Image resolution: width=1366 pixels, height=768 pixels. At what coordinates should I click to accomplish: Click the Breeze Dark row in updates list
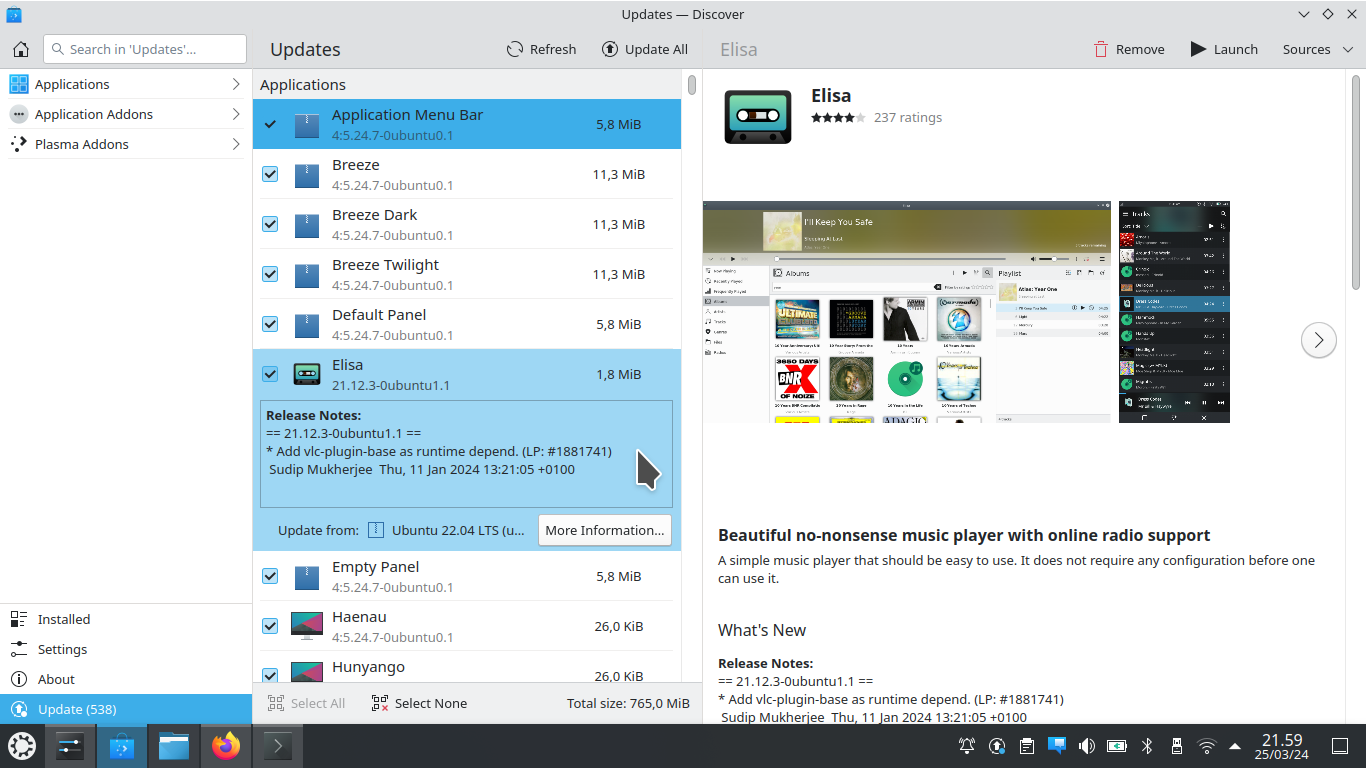467,224
